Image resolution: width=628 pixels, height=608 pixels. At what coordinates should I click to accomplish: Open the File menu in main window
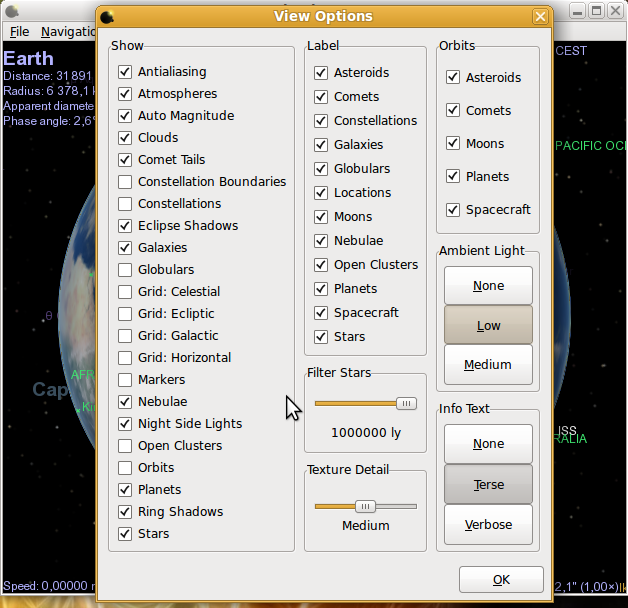click(19, 32)
